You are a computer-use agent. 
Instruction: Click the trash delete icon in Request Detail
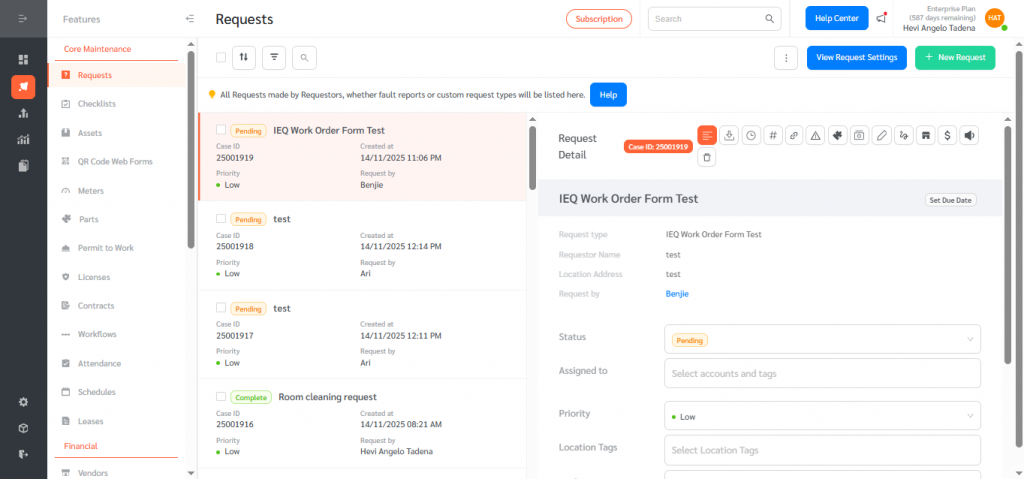(708, 157)
